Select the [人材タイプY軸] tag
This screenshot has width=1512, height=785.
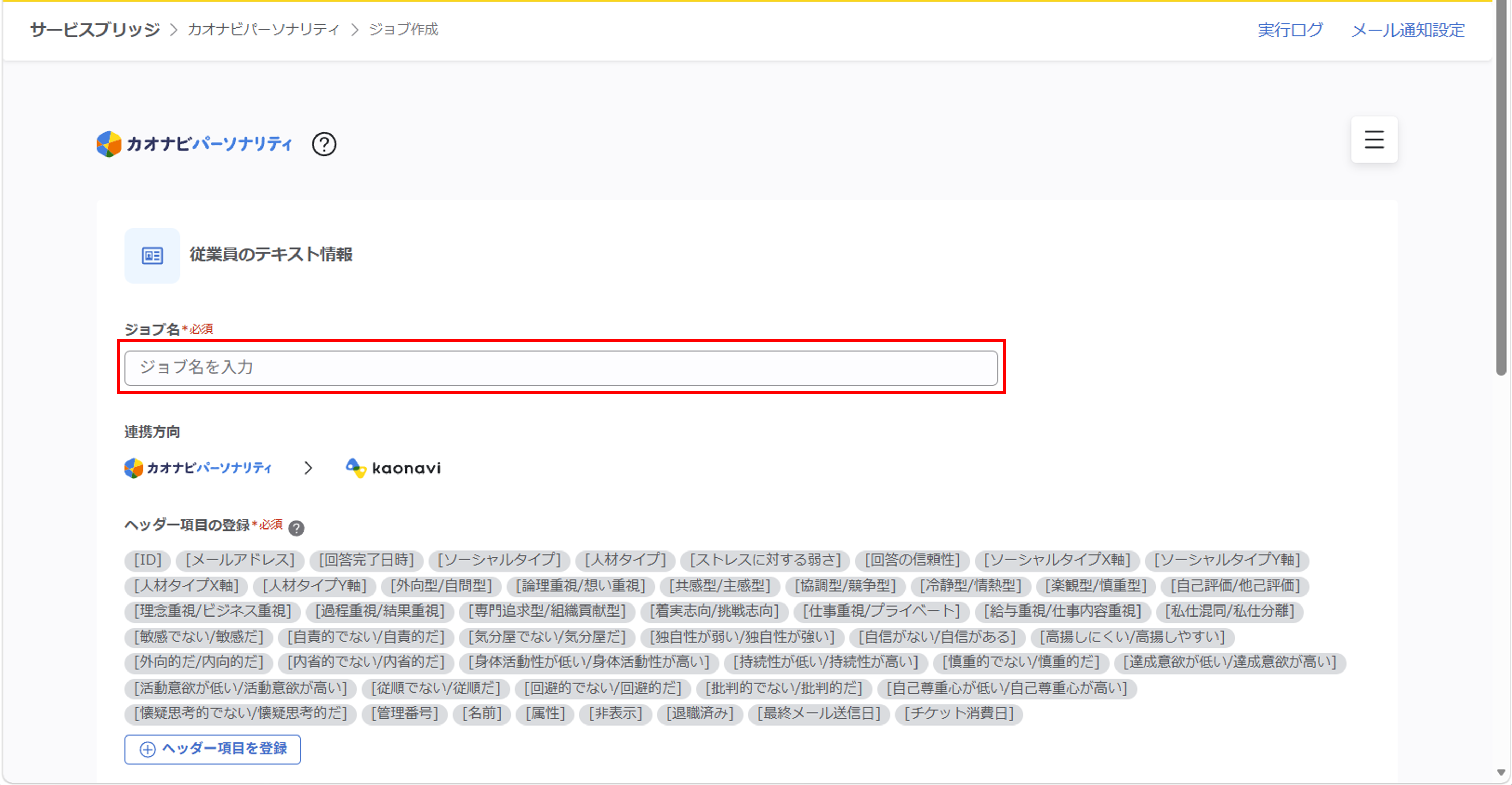pyautogui.click(x=315, y=586)
